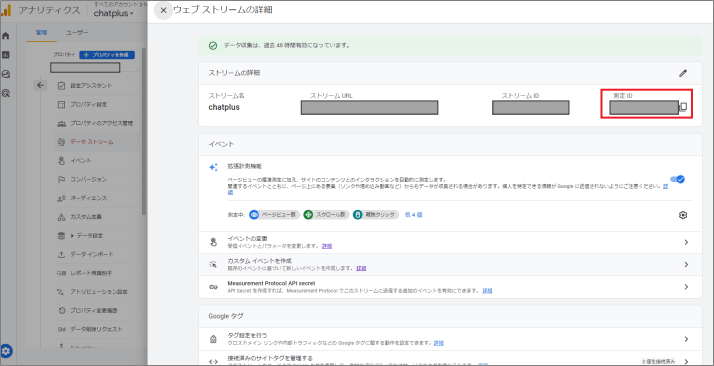Click the back arrow in admin column
The height and width of the screenshot is (366, 714).
coord(41,85)
